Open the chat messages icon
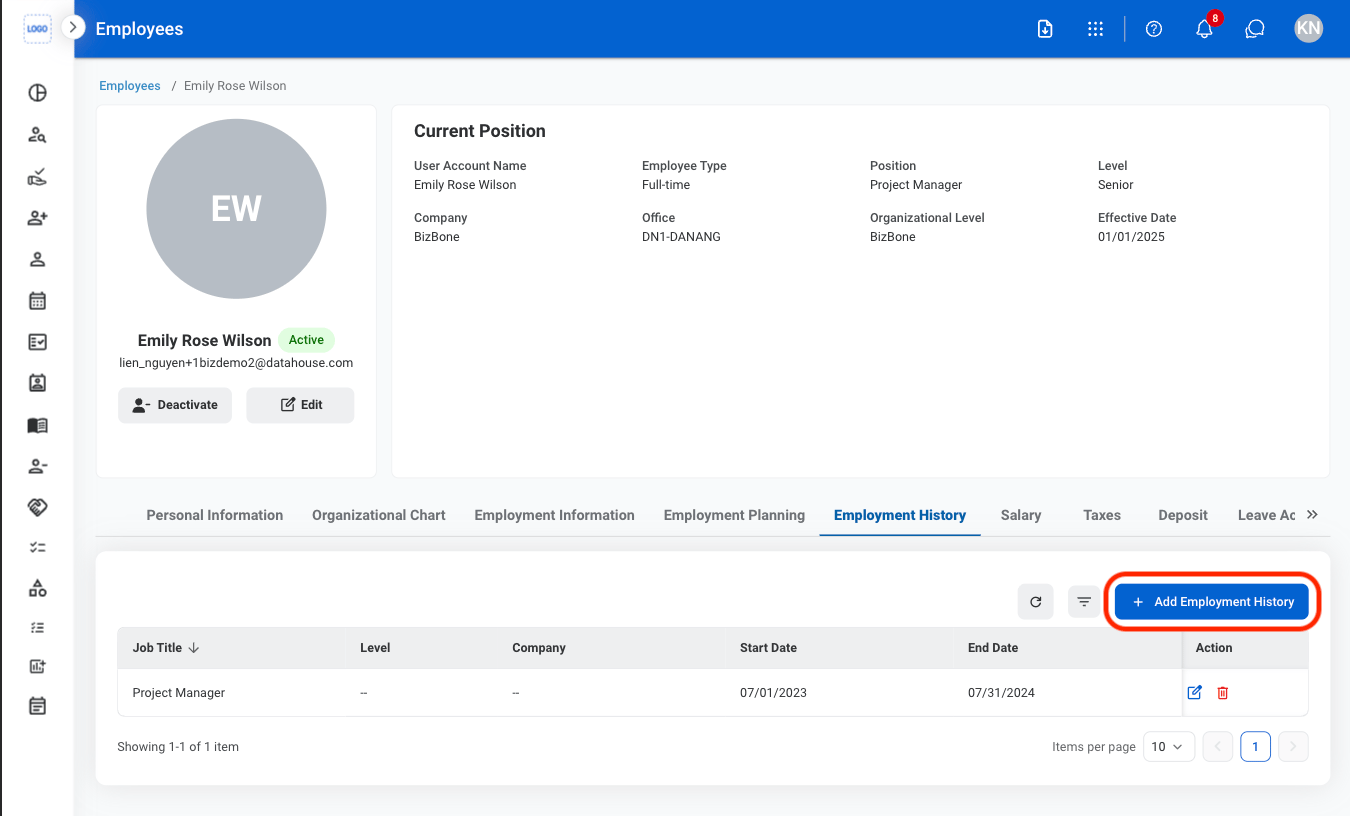The image size is (1350, 816). point(1255,29)
